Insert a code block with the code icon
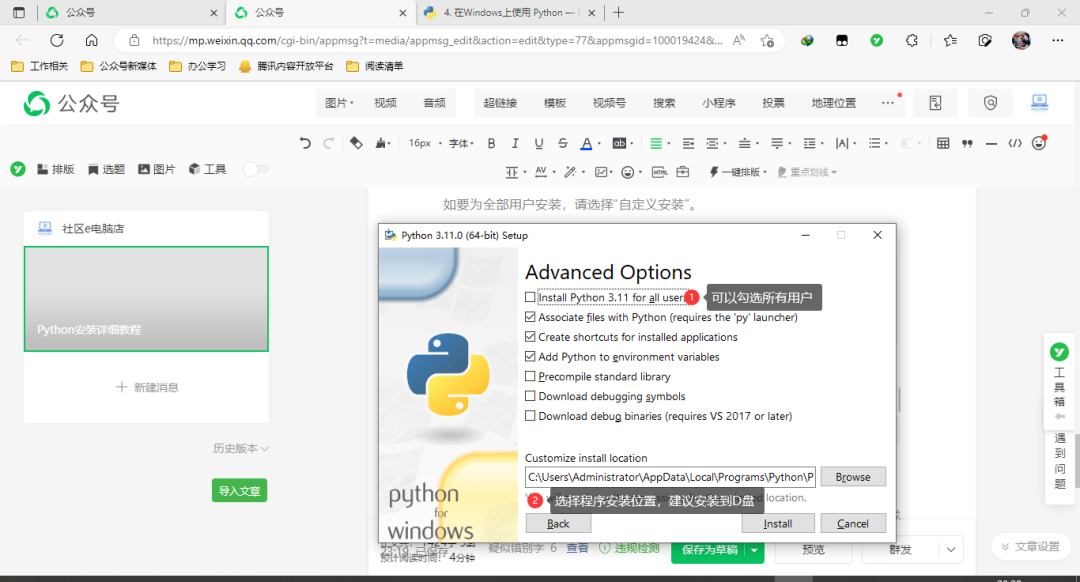 [x=1015, y=143]
